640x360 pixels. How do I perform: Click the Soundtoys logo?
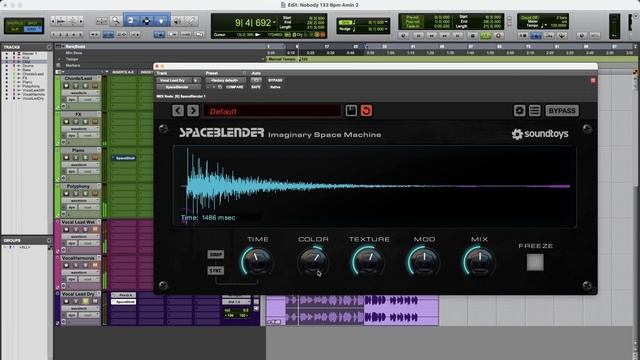click(x=540, y=134)
